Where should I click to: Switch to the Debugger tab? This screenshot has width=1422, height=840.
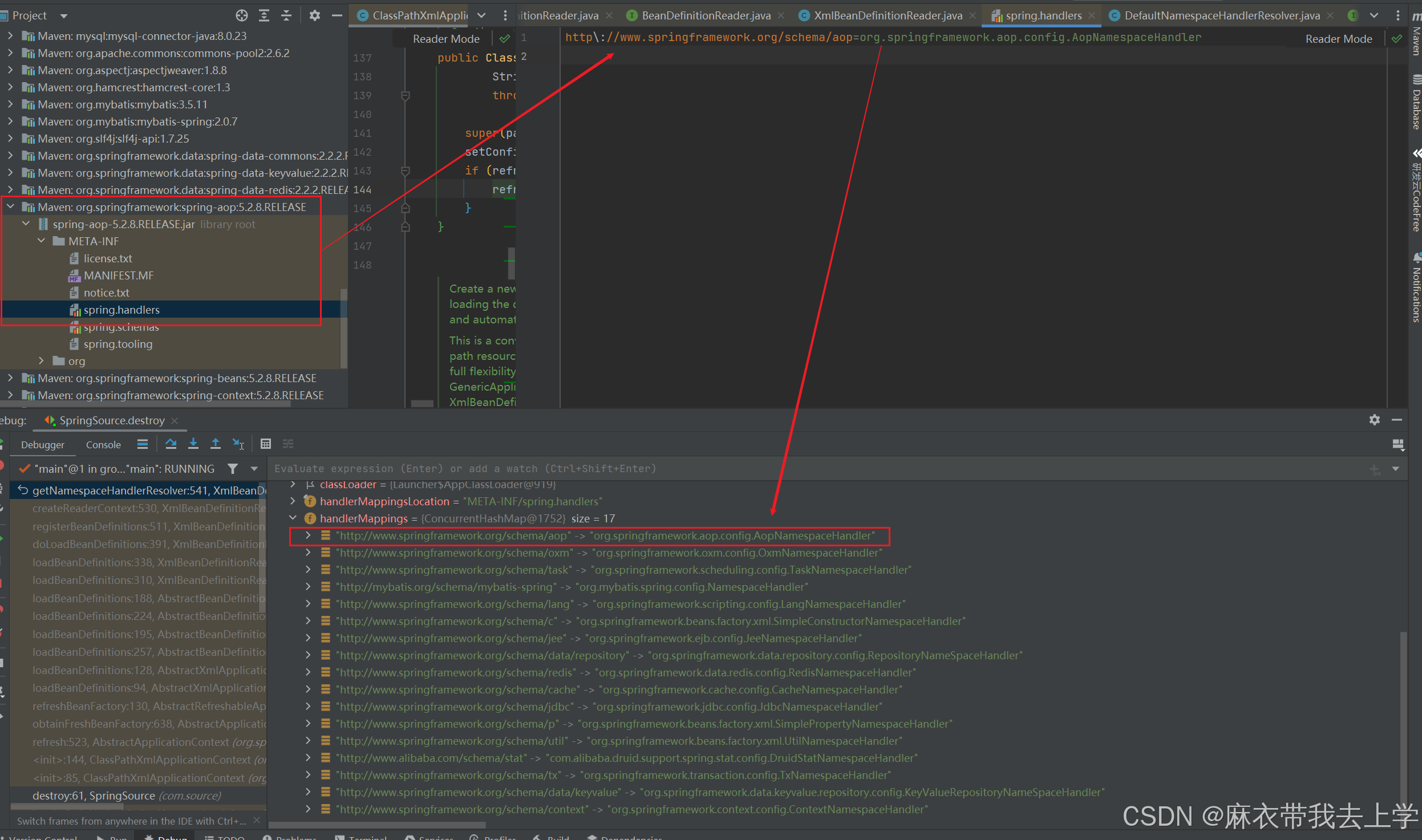point(43,445)
